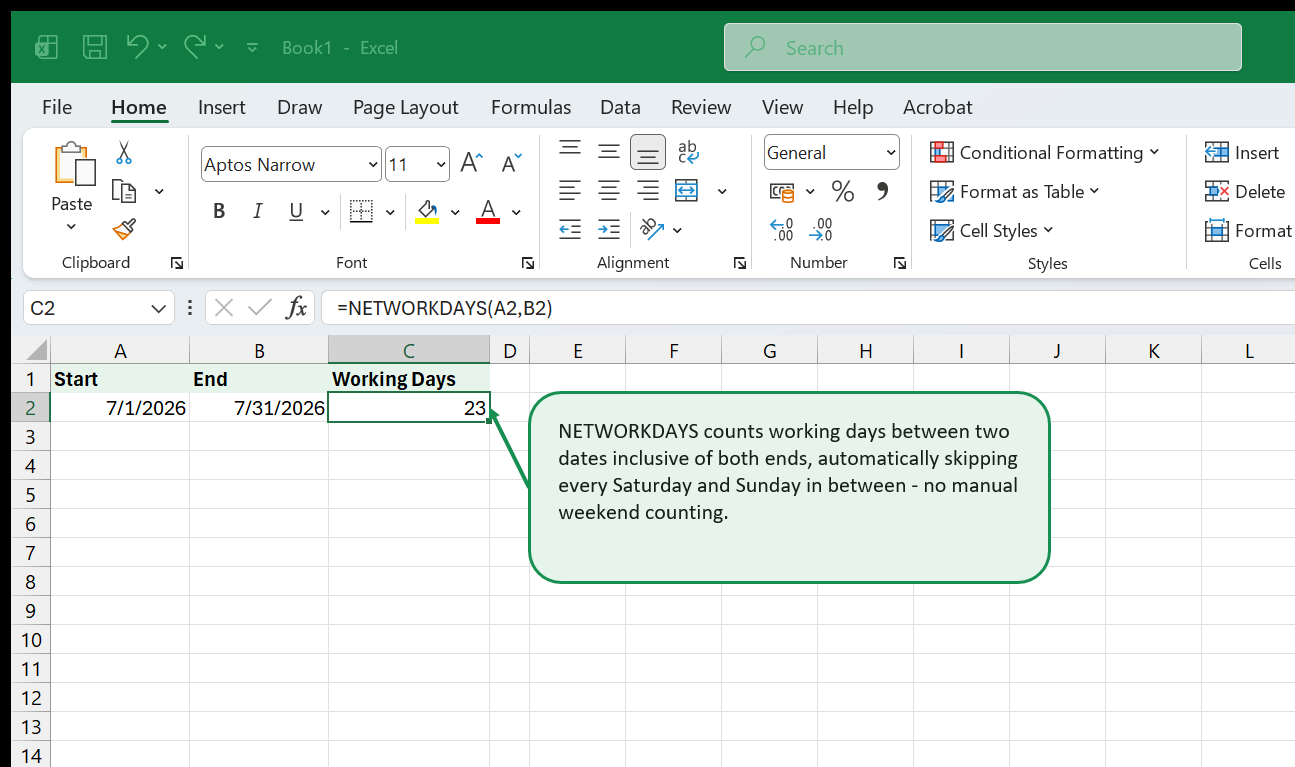
Task: Toggle Middle Align
Action: 609,151
